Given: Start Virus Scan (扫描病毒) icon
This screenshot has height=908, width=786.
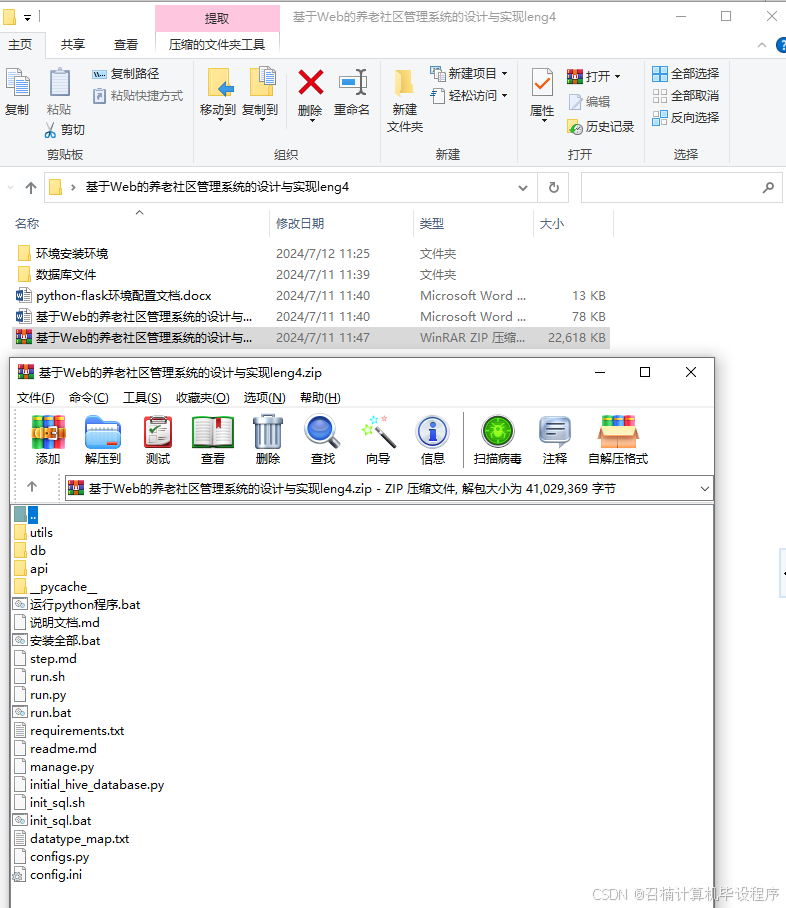Looking at the screenshot, I should 498,440.
